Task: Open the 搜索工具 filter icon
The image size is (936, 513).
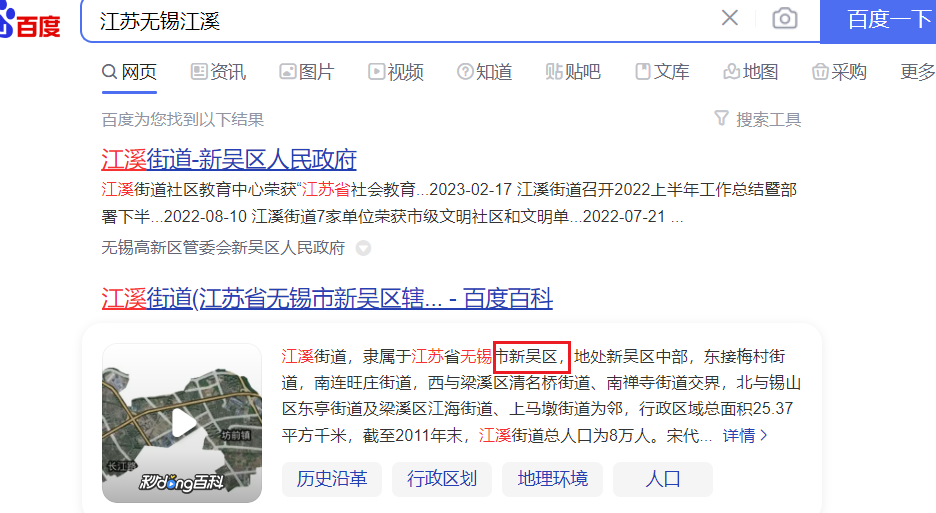Action: [721, 118]
